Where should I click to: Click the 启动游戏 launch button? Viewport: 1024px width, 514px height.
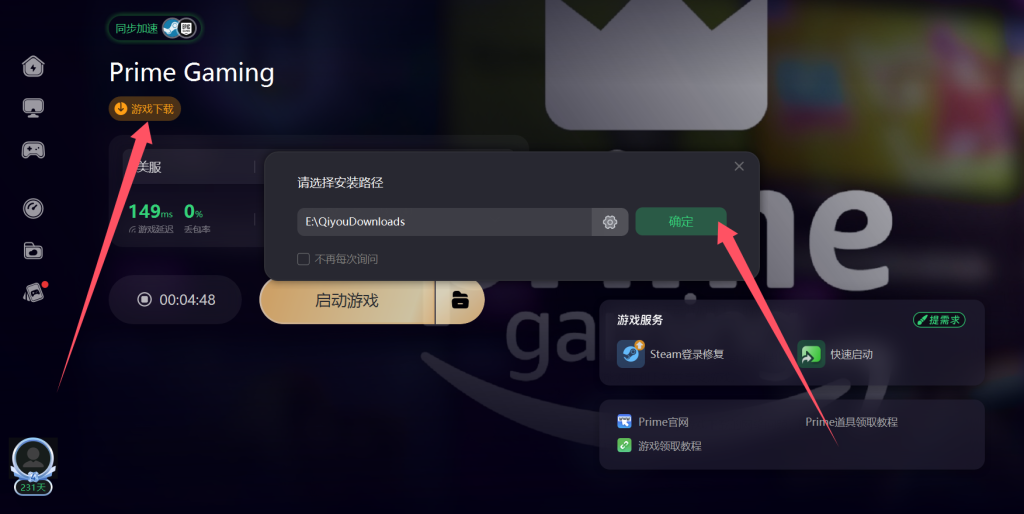(347, 300)
